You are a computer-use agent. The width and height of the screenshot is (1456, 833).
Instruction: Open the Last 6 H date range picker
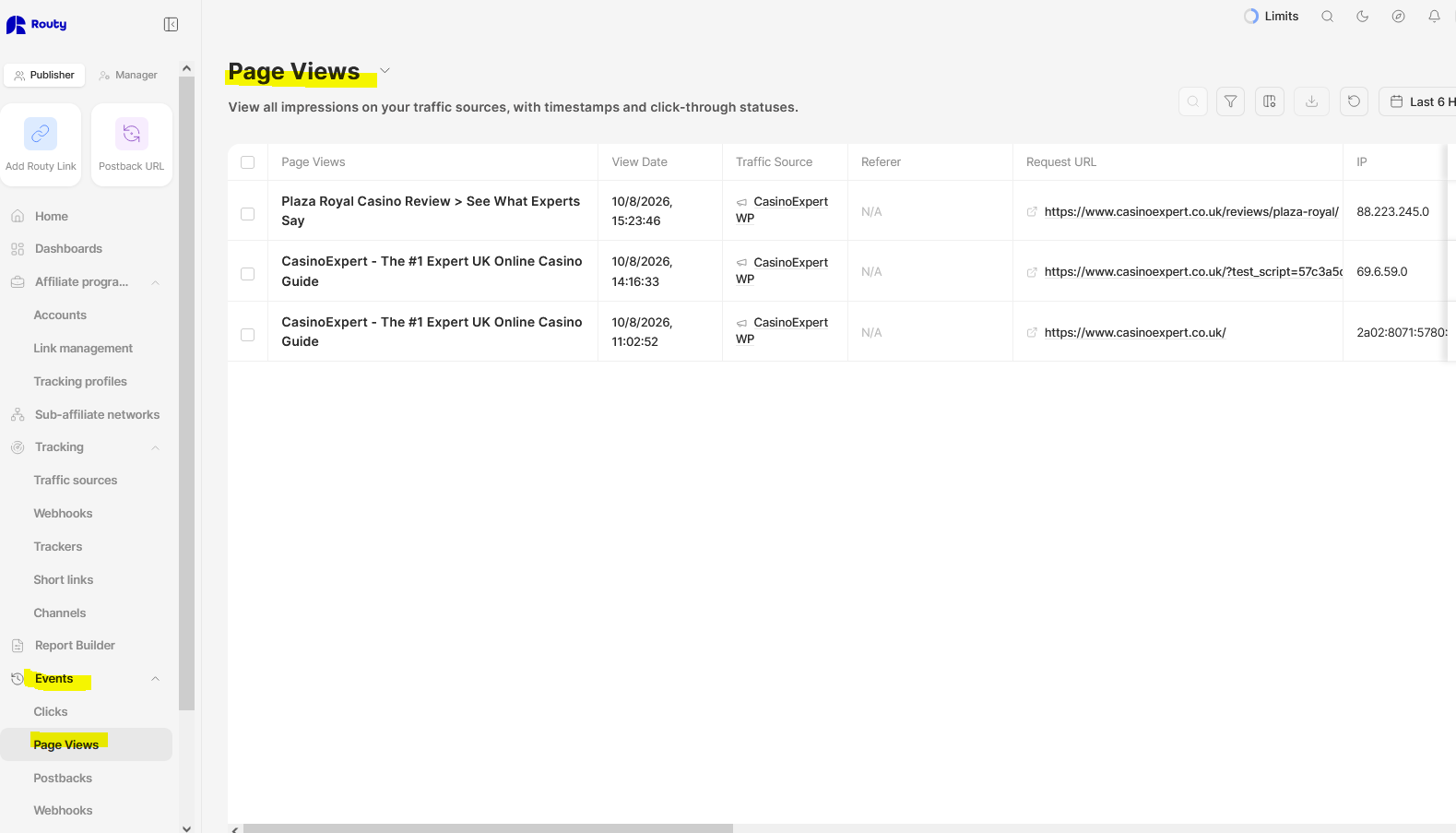click(x=1417, y=101)
